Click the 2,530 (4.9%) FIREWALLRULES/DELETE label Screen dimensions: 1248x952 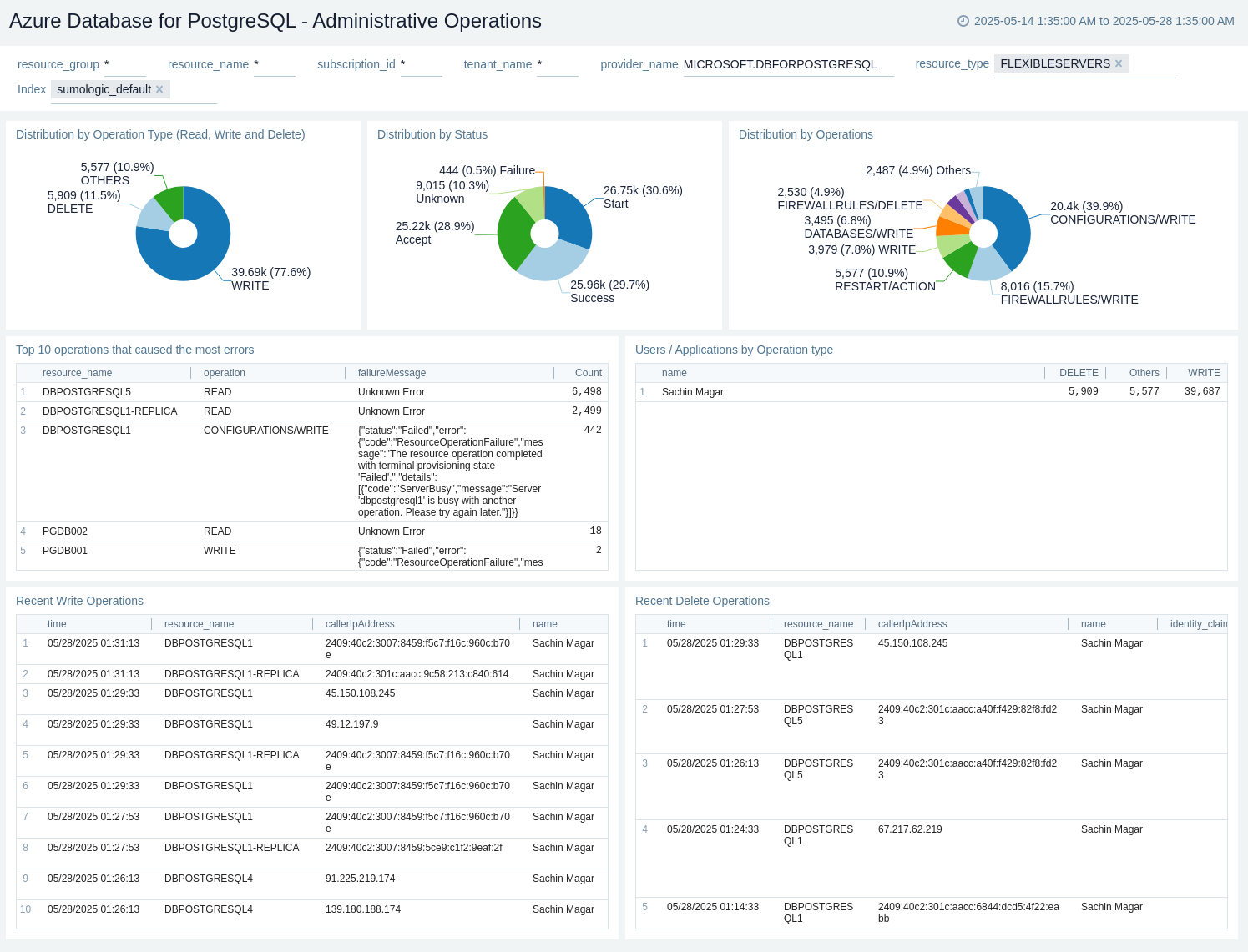click(x=850, y=199)
